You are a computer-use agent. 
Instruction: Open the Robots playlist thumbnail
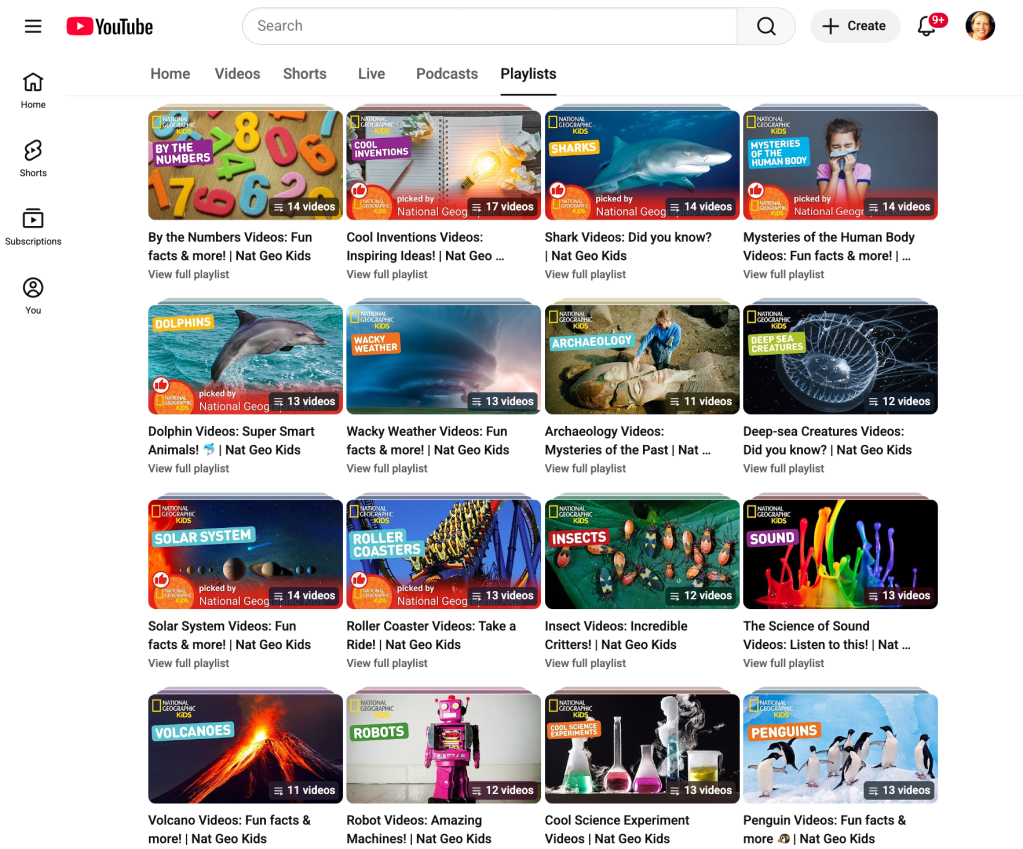pyautogui.click(x=443, y=748)
